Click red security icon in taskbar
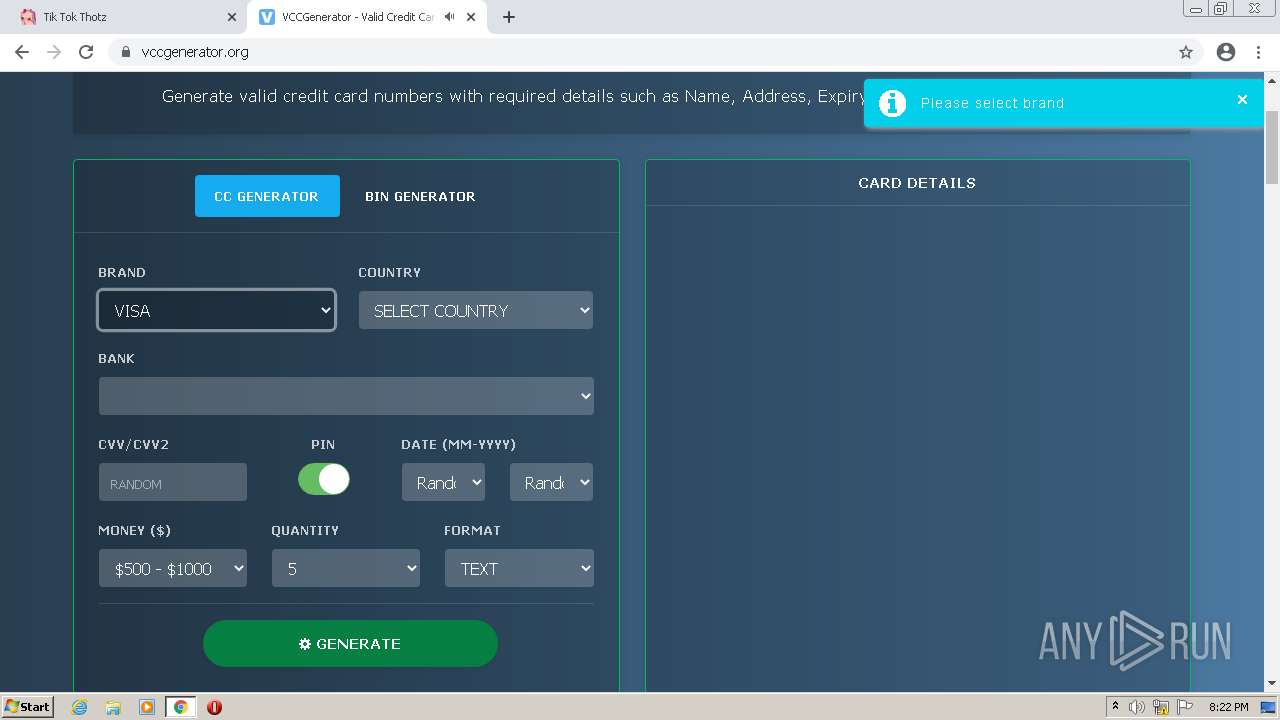This screenshot has height=720, width=1280. point(214,707)
